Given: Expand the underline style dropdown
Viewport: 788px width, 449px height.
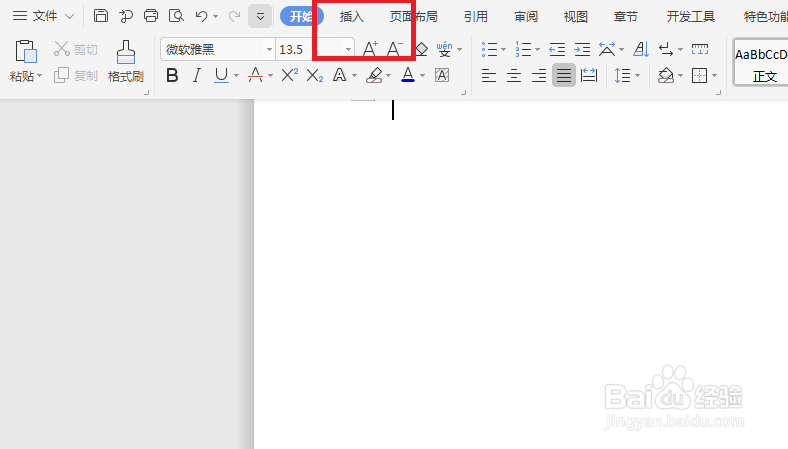Looking at the screenshot, I should coord(236,76).
